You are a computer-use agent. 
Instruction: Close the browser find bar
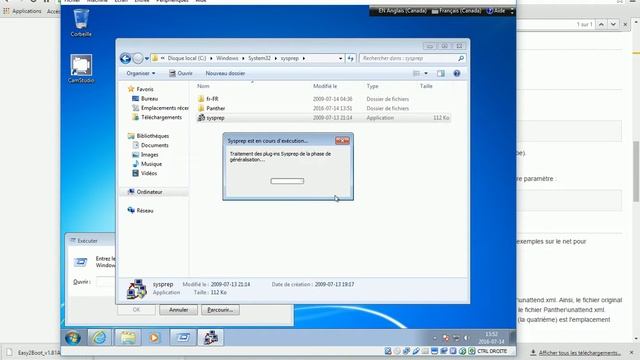tap(625, 24)
